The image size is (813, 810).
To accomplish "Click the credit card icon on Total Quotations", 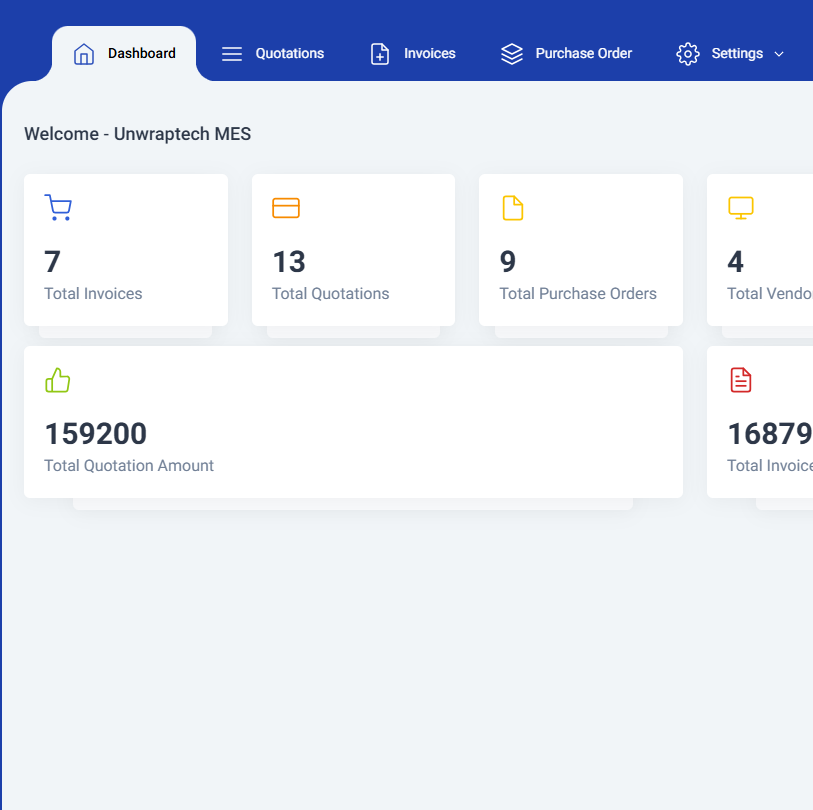I will [286, 208].
